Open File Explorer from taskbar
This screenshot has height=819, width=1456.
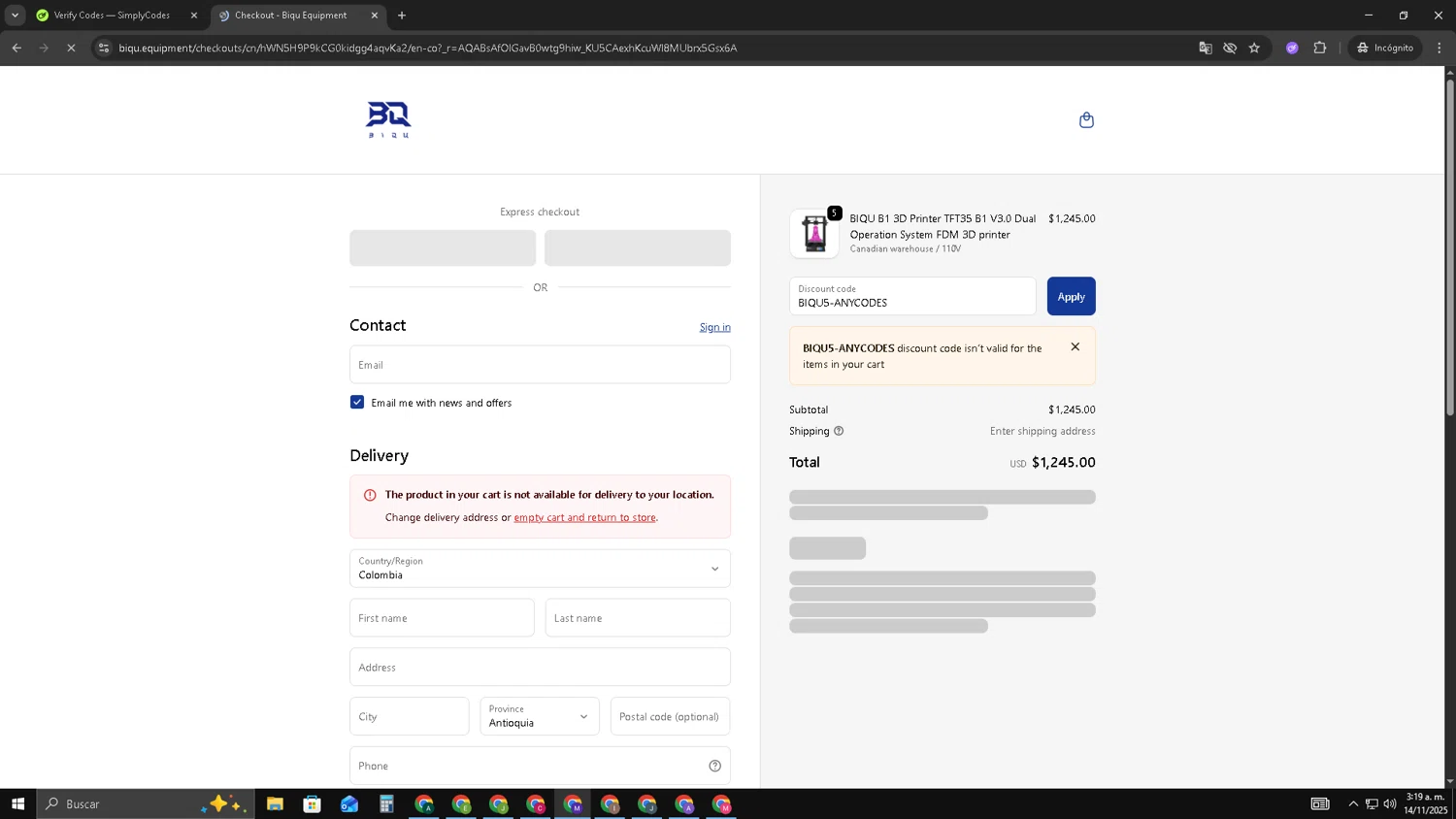click(x=275, y=803)
